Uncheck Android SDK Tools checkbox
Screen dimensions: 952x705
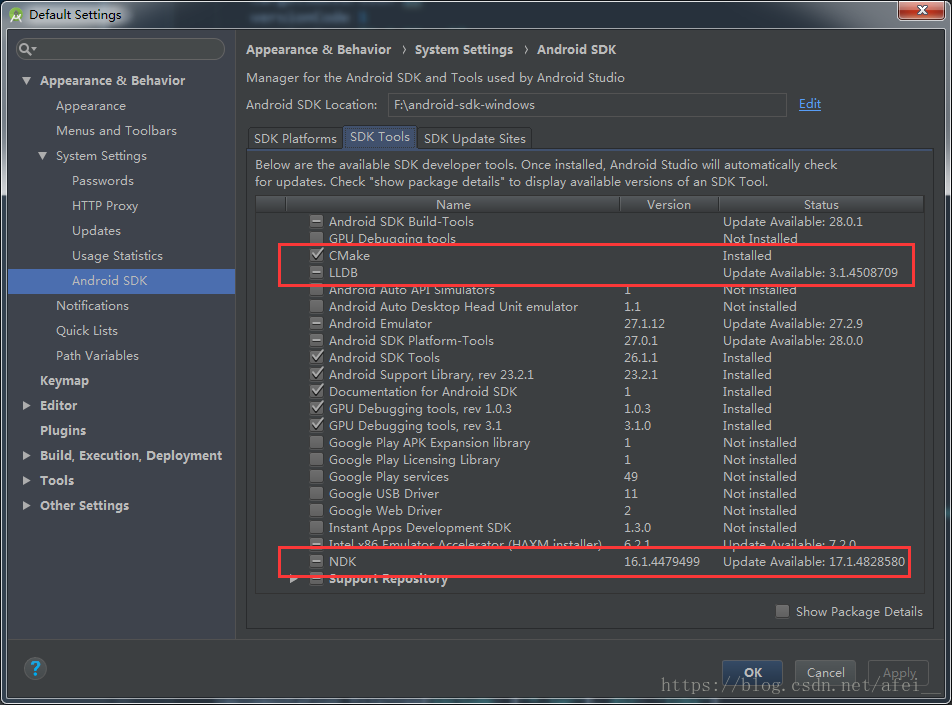click(316, 358)
